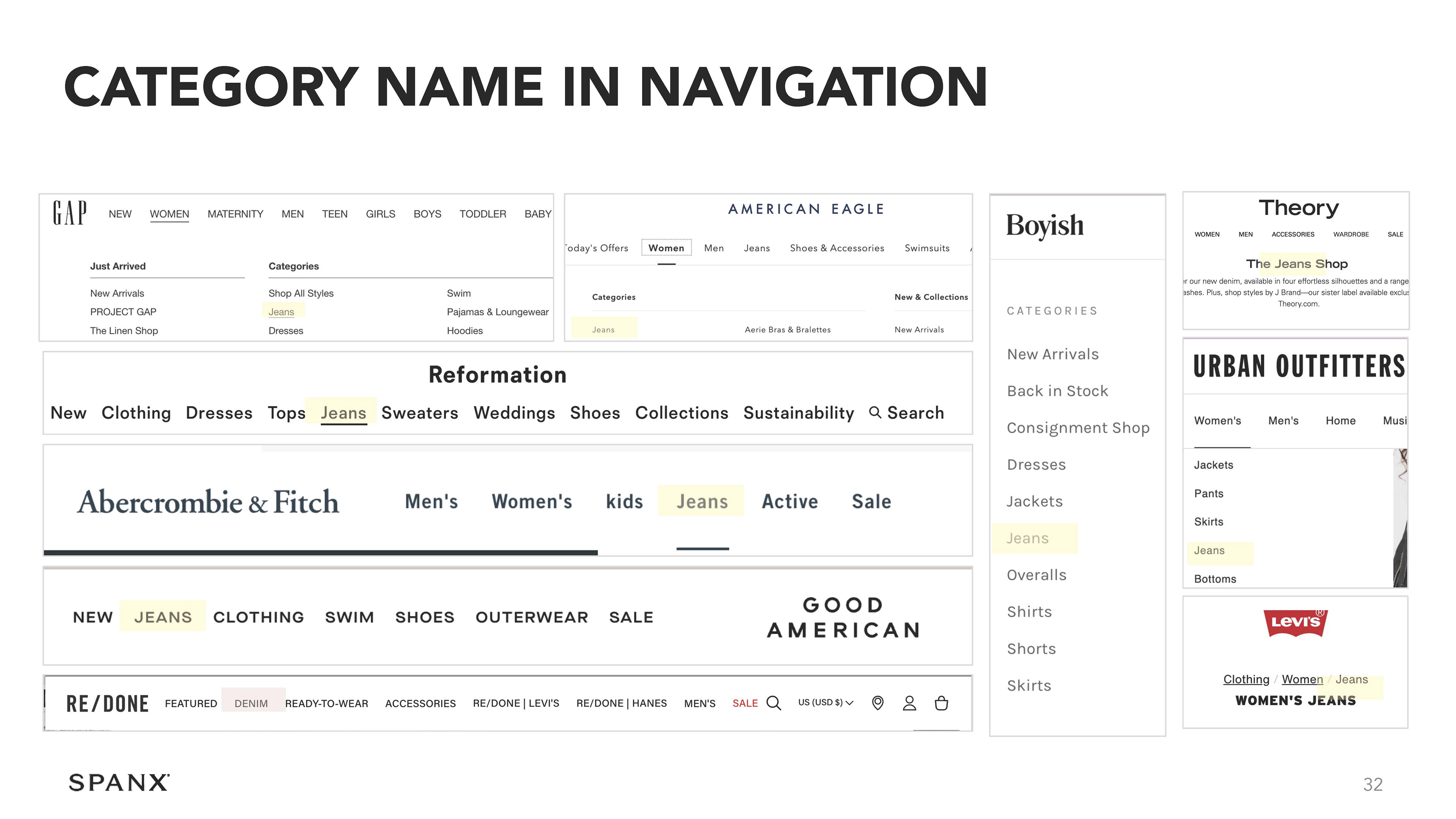This screenshot has width=1456, height=819.
Task: Click the WOMEN'S JEANS heading under Levi's
Action: click(1296, 701)
